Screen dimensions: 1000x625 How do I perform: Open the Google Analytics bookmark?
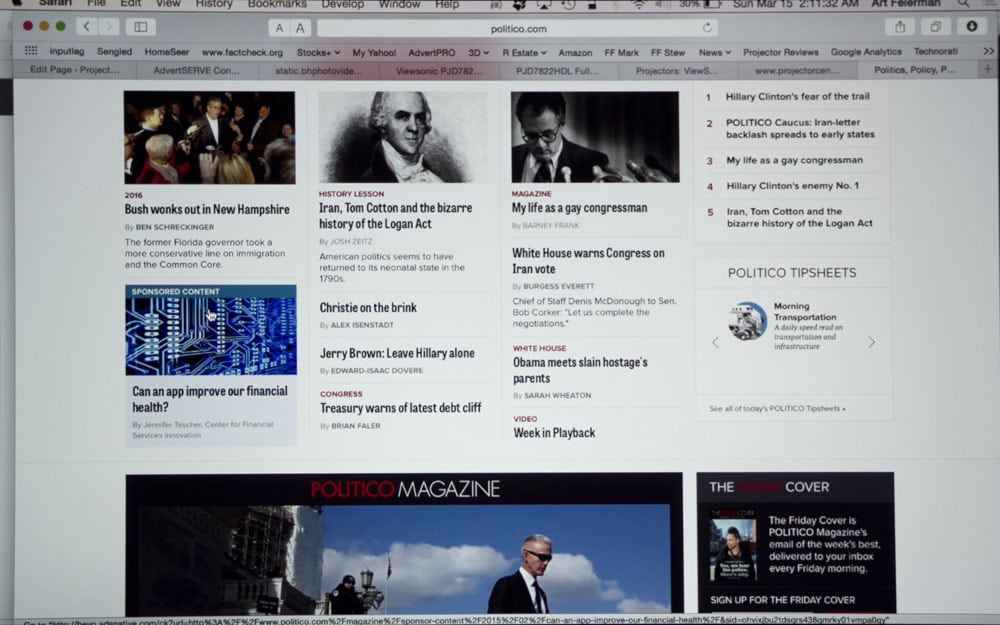point(866,52)
